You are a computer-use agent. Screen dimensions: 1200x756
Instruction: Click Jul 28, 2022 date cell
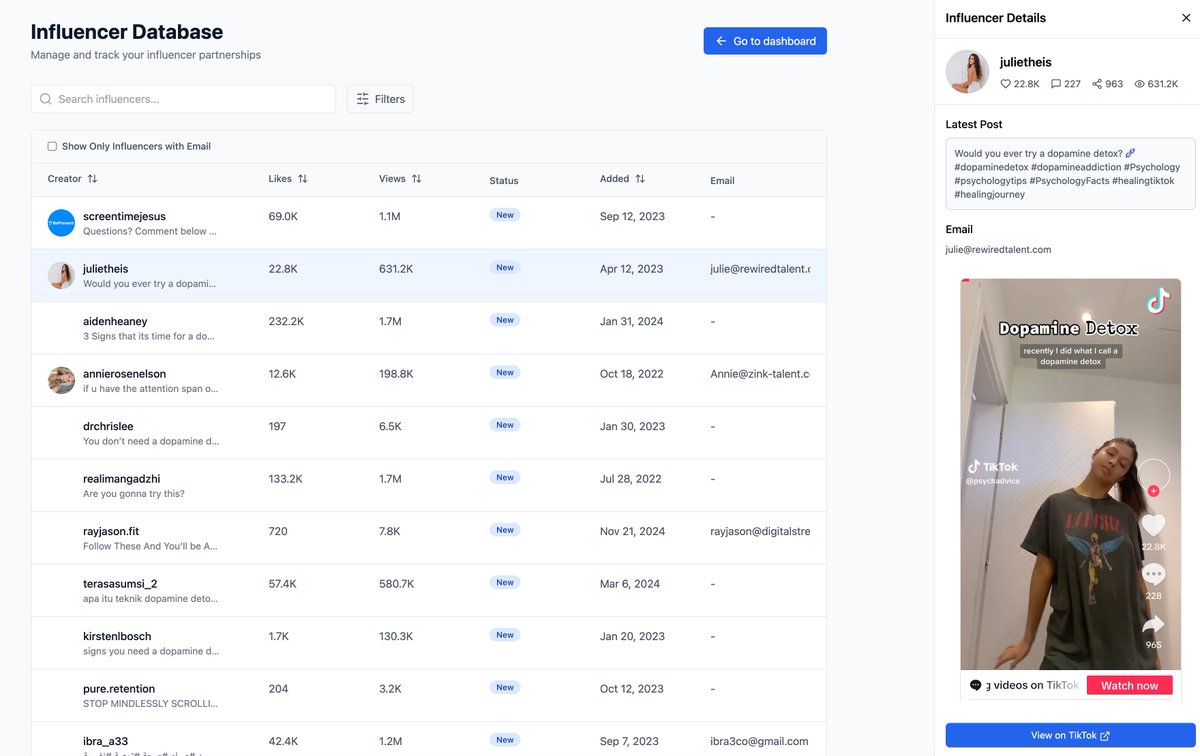631,479
